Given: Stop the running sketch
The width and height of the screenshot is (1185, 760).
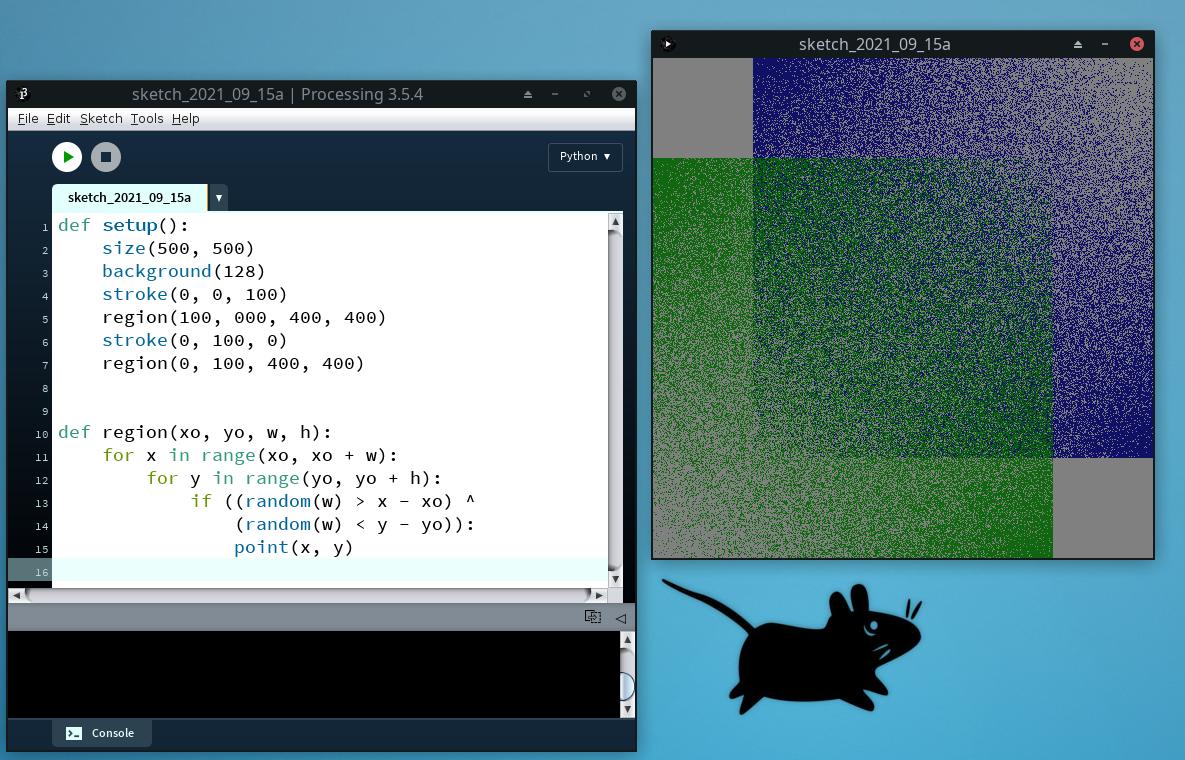Looking at the screenshot, I should click(106, 156).
